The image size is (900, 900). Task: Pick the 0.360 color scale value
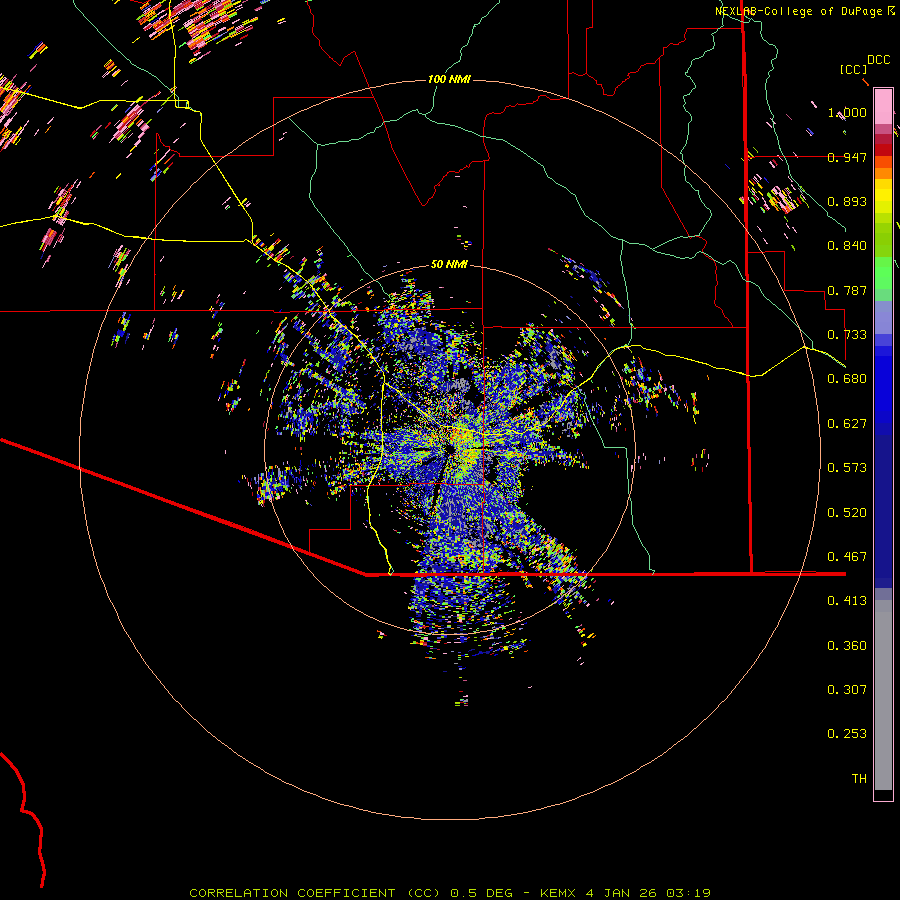pyautogui.click(x=847, y=646)
